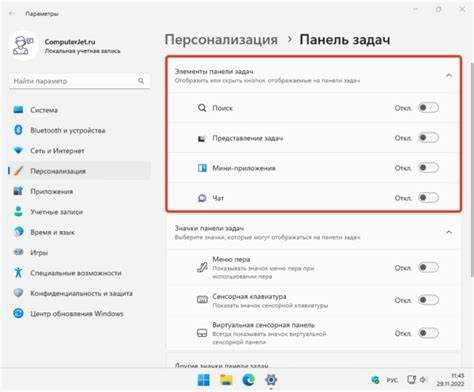Go back to Персонализация via breadcrumb
Screen dimensions: 474x392
(221, 40)
